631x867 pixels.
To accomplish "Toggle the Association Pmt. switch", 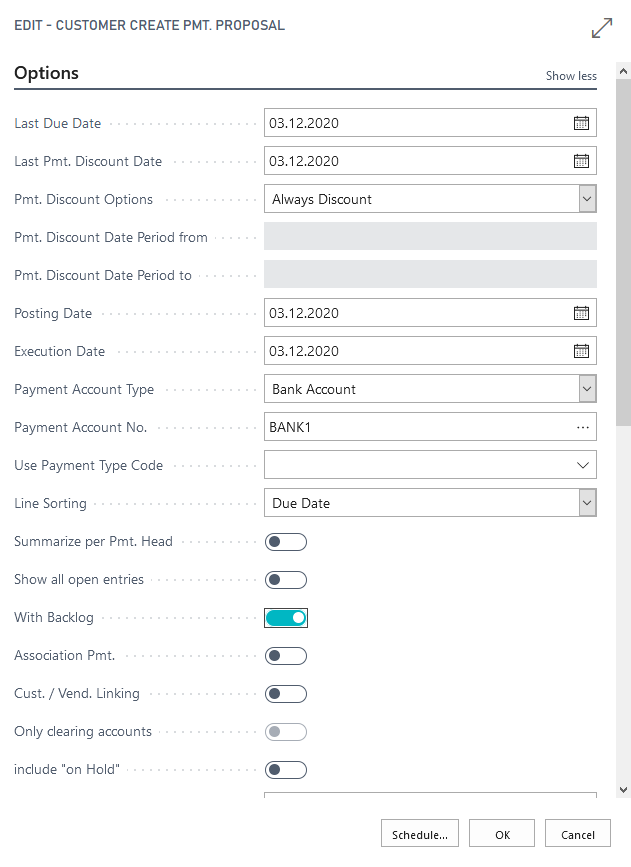I will [285, 656].
